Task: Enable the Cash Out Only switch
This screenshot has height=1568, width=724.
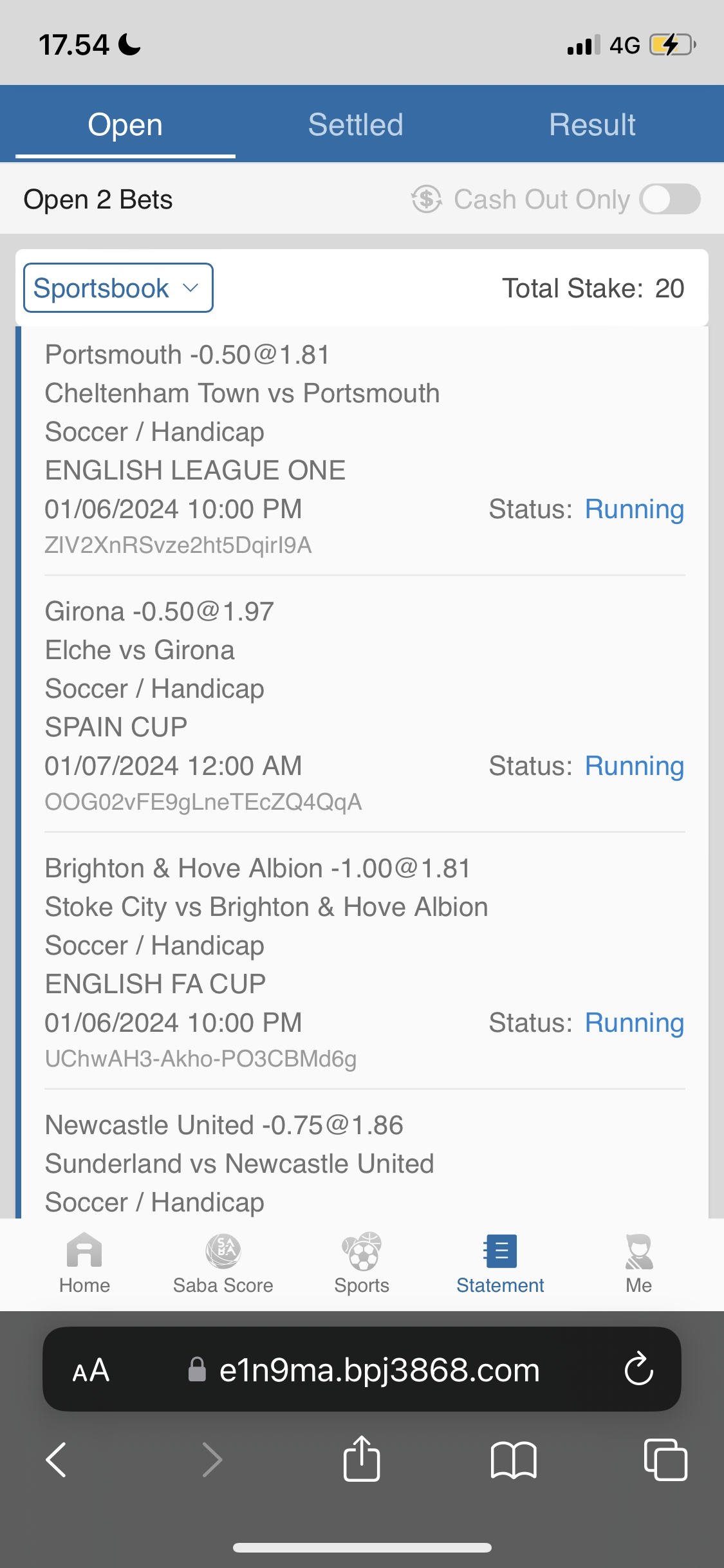Action: click(669, 199)
